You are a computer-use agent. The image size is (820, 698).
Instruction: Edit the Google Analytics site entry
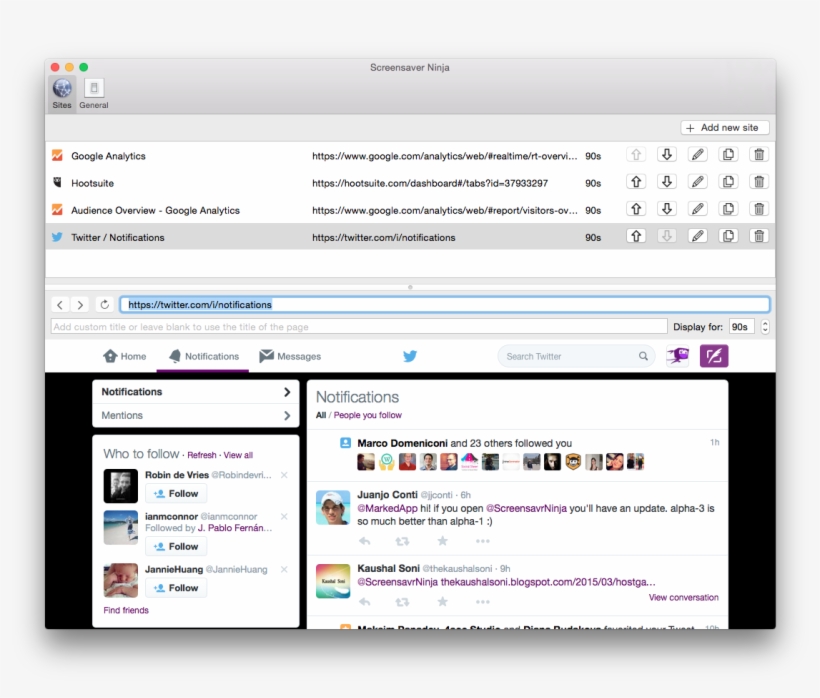coord(698,155)
